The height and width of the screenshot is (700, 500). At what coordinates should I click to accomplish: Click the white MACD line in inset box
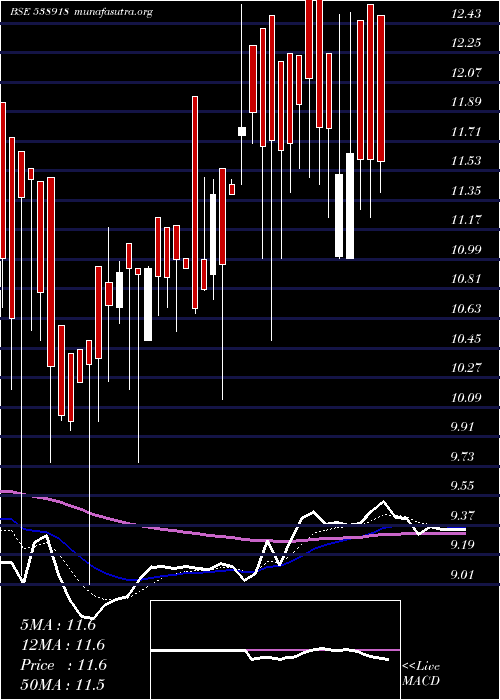(270, 654)
